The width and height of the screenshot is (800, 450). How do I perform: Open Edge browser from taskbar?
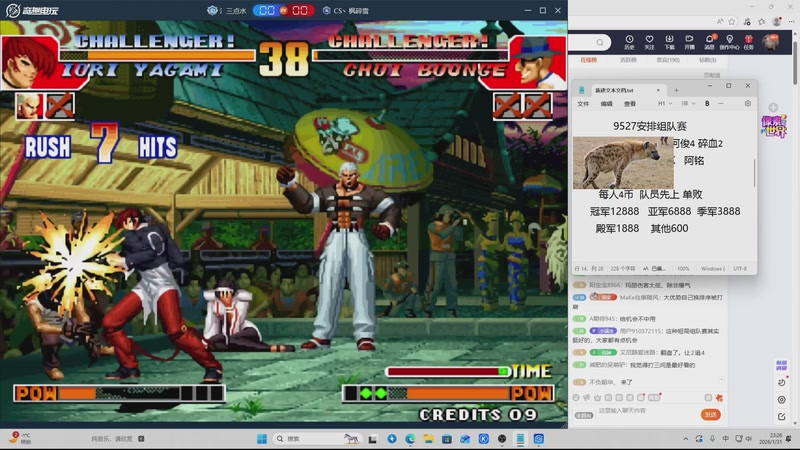(x=410, y=439)
